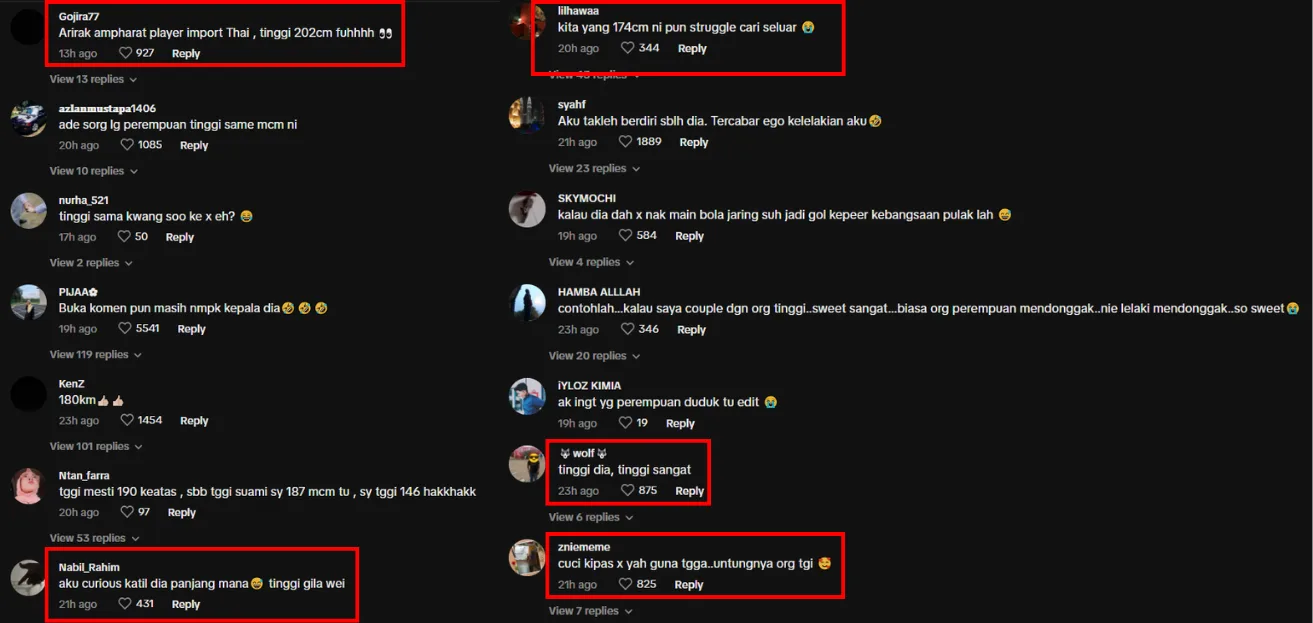
Task: Like Nabil_Rahim's comment with 431 likes
Action: pos(125,604)
